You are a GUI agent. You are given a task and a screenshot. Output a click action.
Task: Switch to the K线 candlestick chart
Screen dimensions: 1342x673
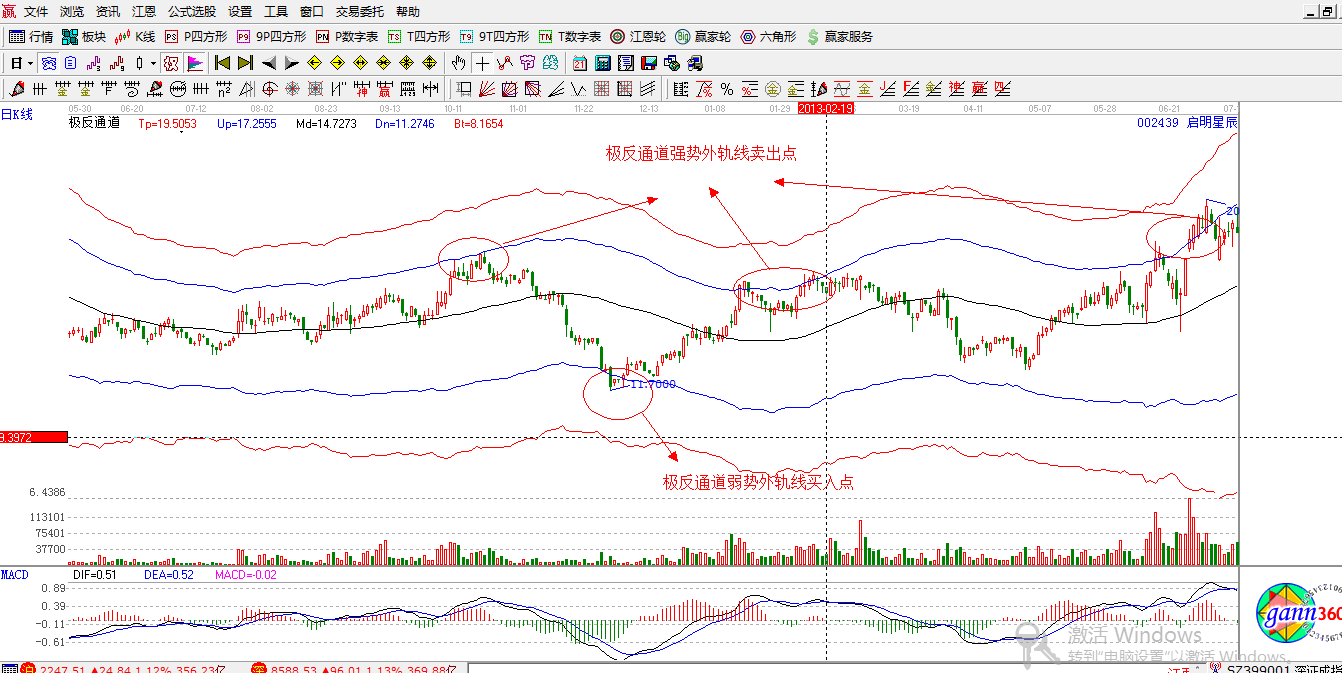pyautogui.click(x=135, y=37)
